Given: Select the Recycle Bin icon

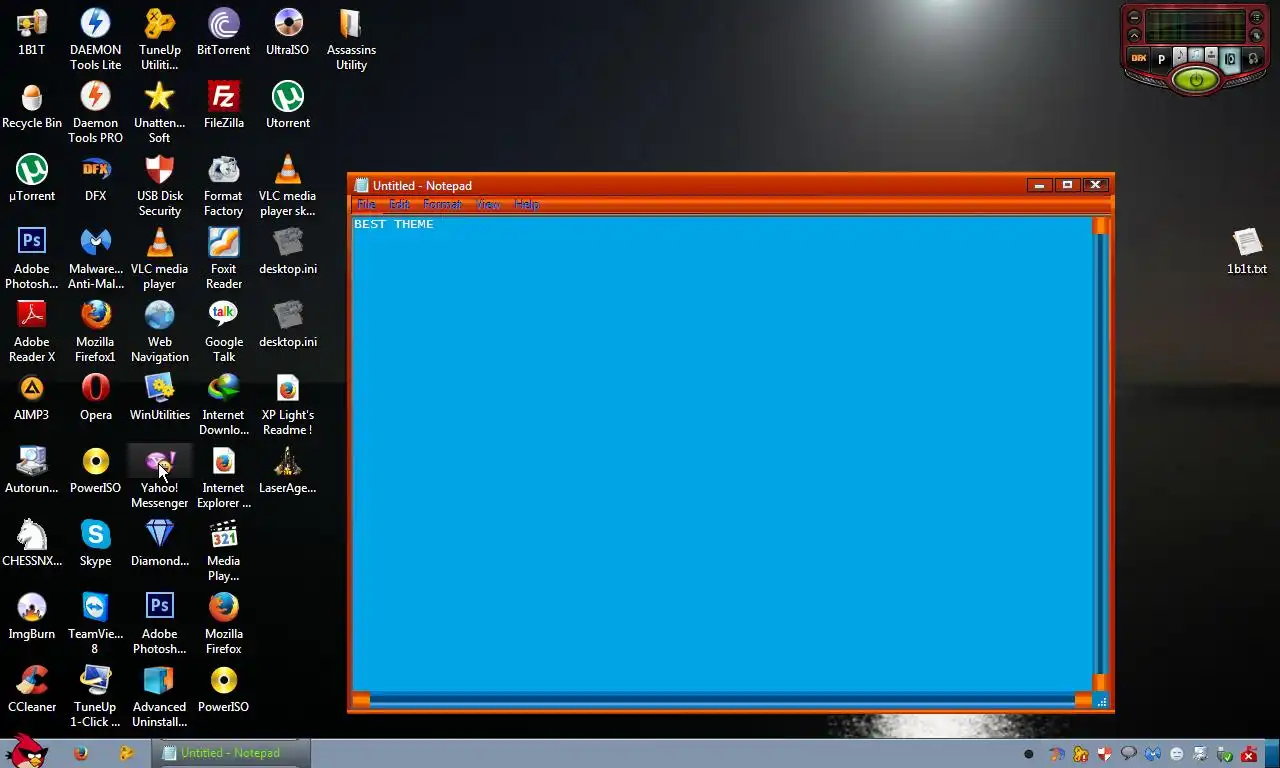Looking at the screenshot, I should click(32, 105).
